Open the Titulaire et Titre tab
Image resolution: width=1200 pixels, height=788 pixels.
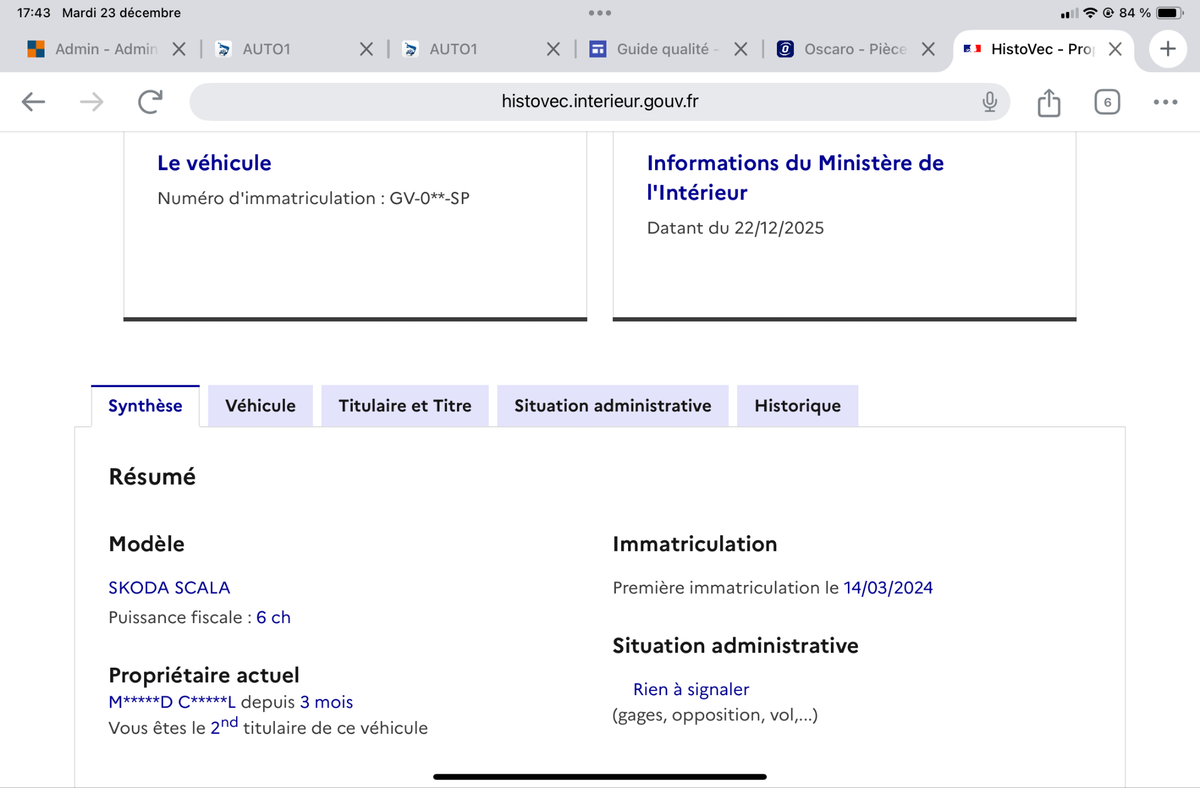point(405,406)
